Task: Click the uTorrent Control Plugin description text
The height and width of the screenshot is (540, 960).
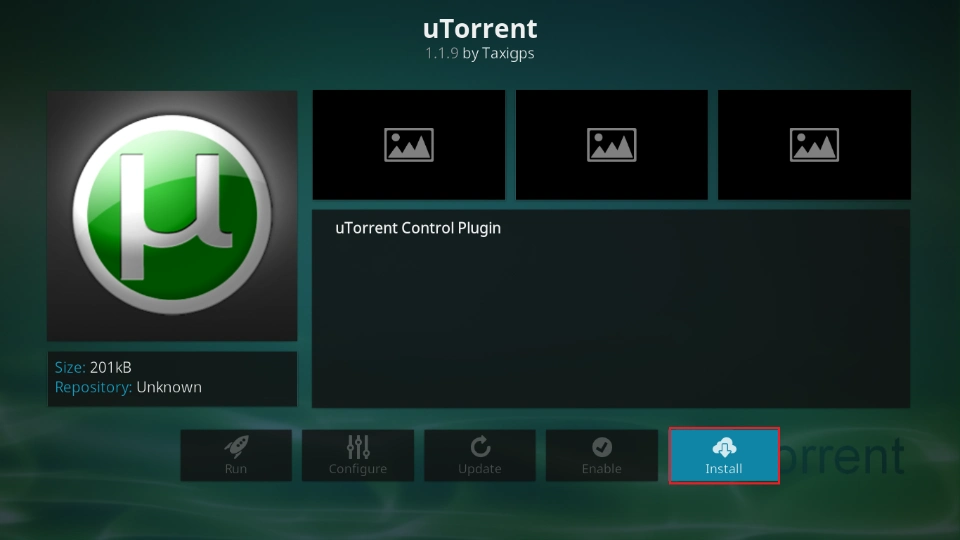Action: click(418, 228)
